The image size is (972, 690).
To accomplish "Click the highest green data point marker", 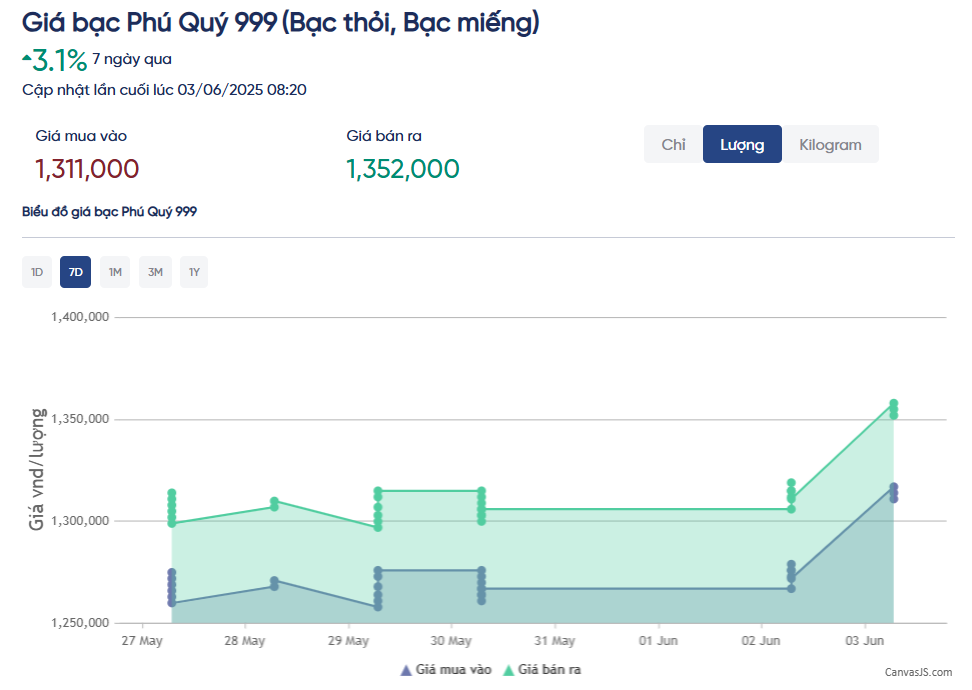I will [x=893, y=401].
